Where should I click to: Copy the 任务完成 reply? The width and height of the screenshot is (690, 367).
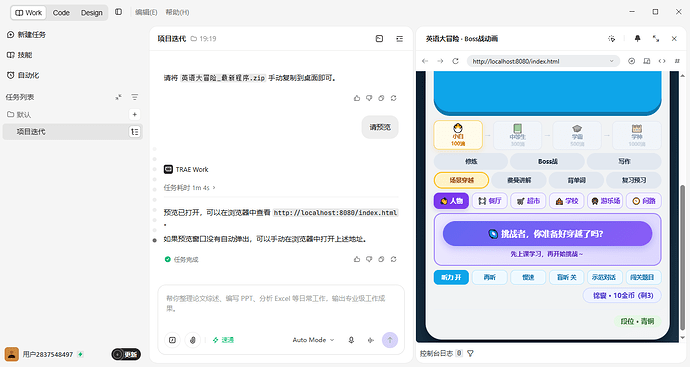coord(381,259)
